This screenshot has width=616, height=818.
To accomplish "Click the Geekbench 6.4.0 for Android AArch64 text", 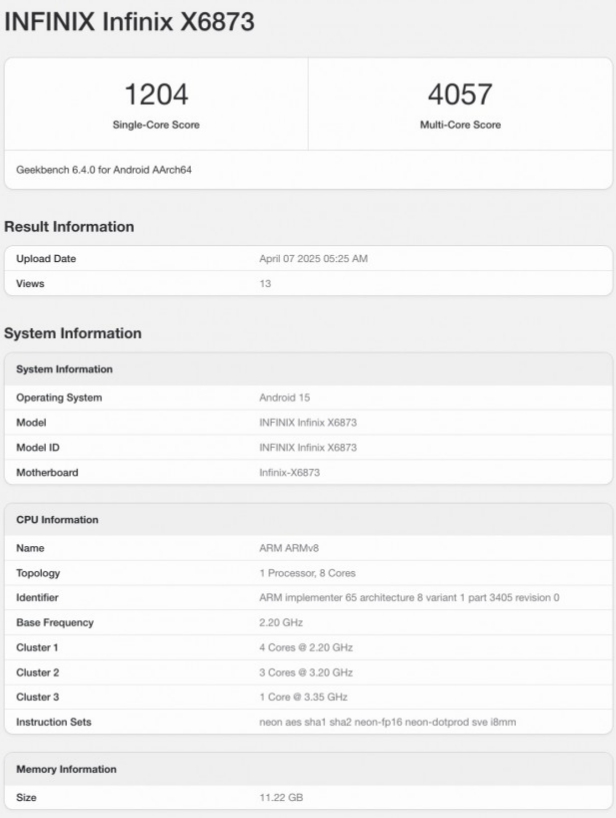I will pos(104,170).
